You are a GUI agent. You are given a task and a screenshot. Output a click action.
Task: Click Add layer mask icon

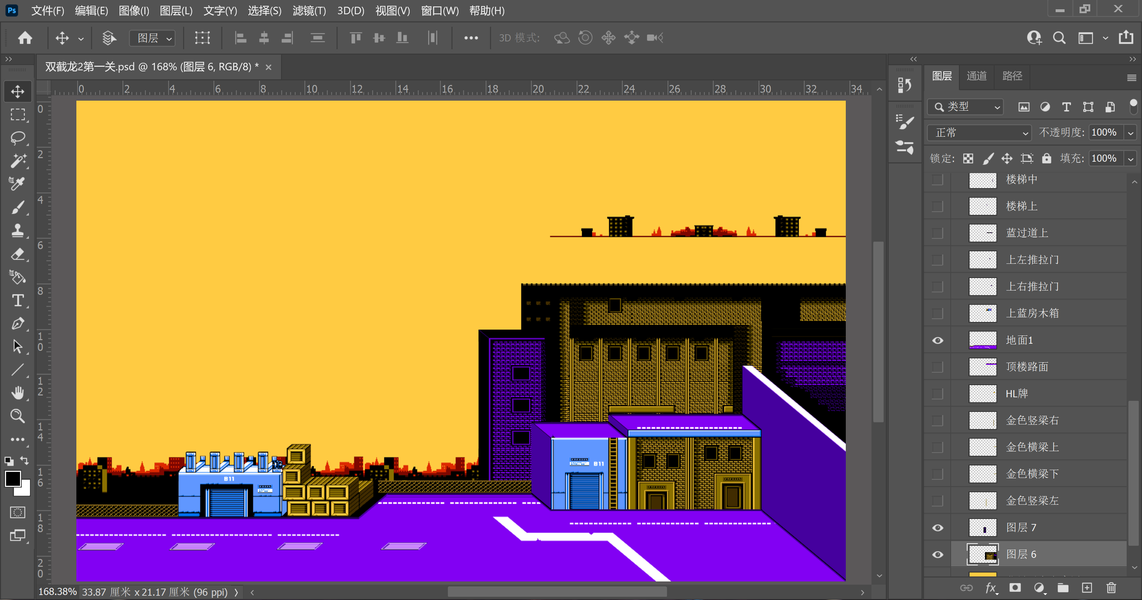click(1015, 588)
